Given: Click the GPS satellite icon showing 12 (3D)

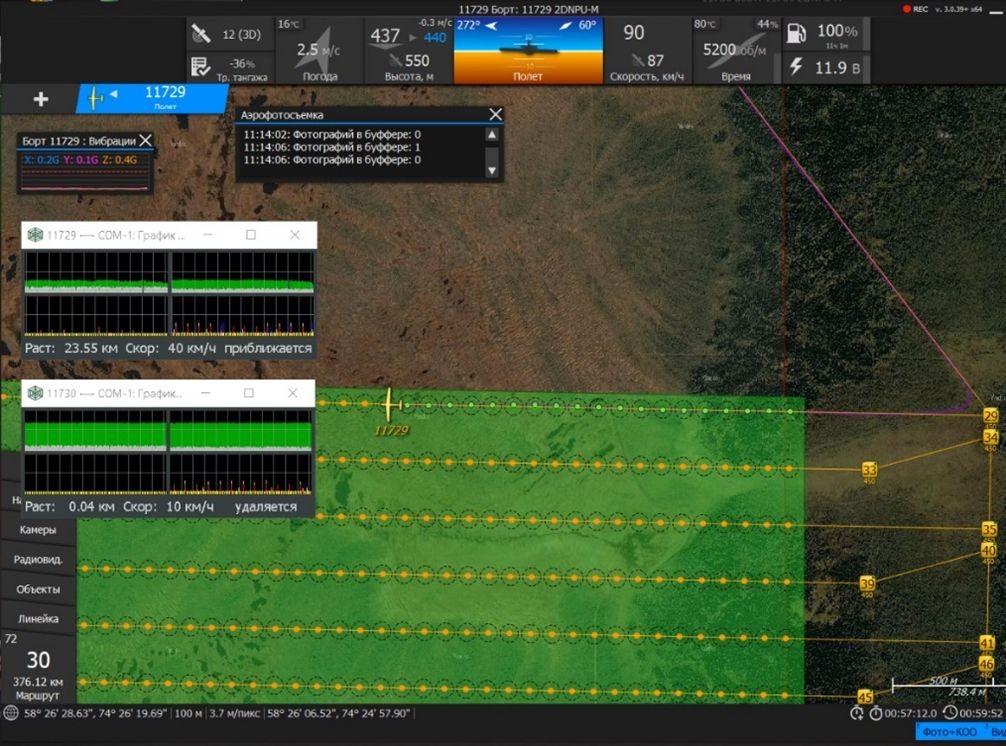Looking at the screenshot, I should click(201, 33).
